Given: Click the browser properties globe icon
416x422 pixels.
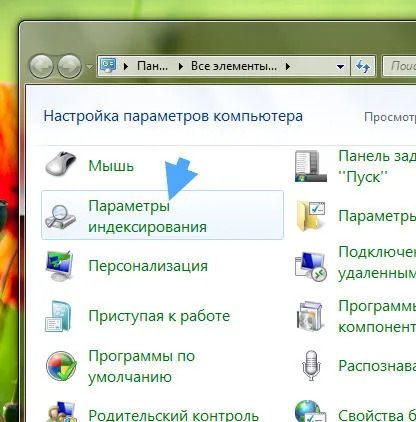Looking at the screenshot, I should click(x=310, y=411).
